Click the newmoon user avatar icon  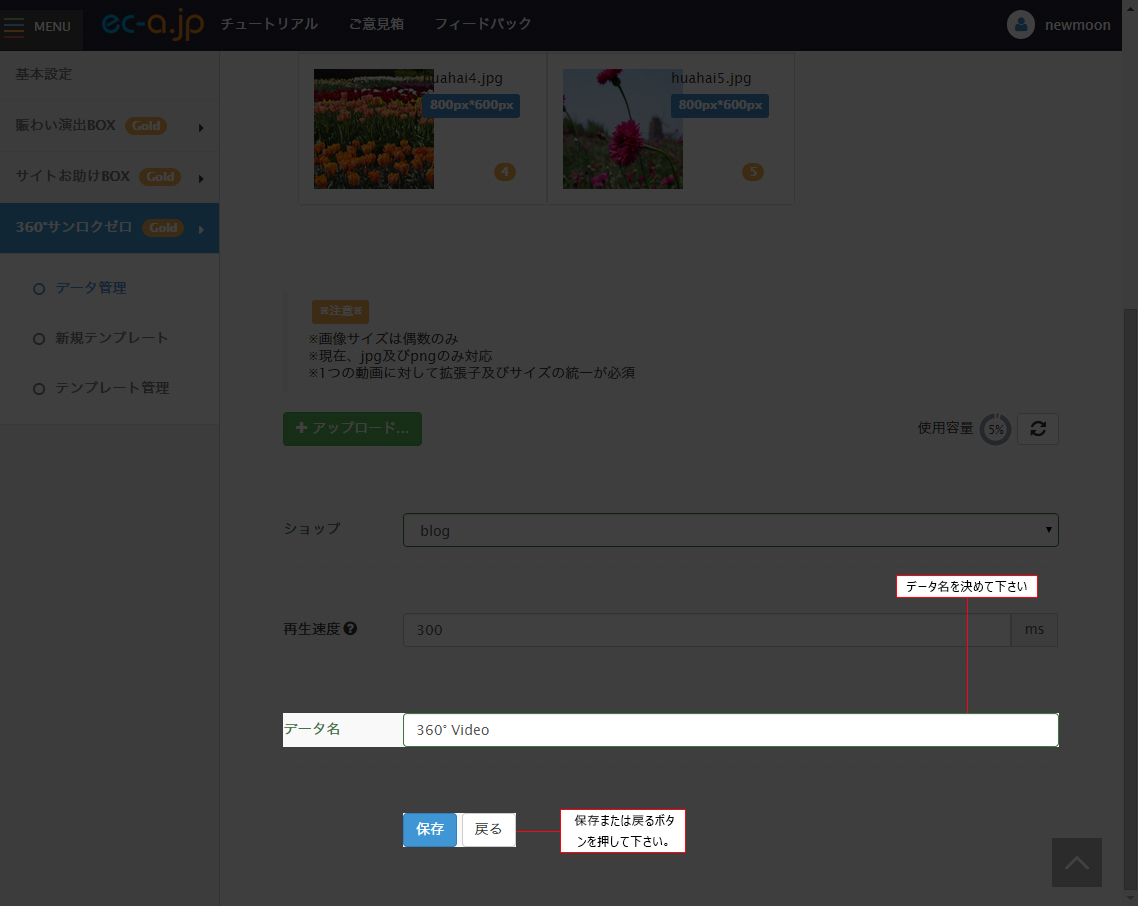click(x=1020, y=25)
